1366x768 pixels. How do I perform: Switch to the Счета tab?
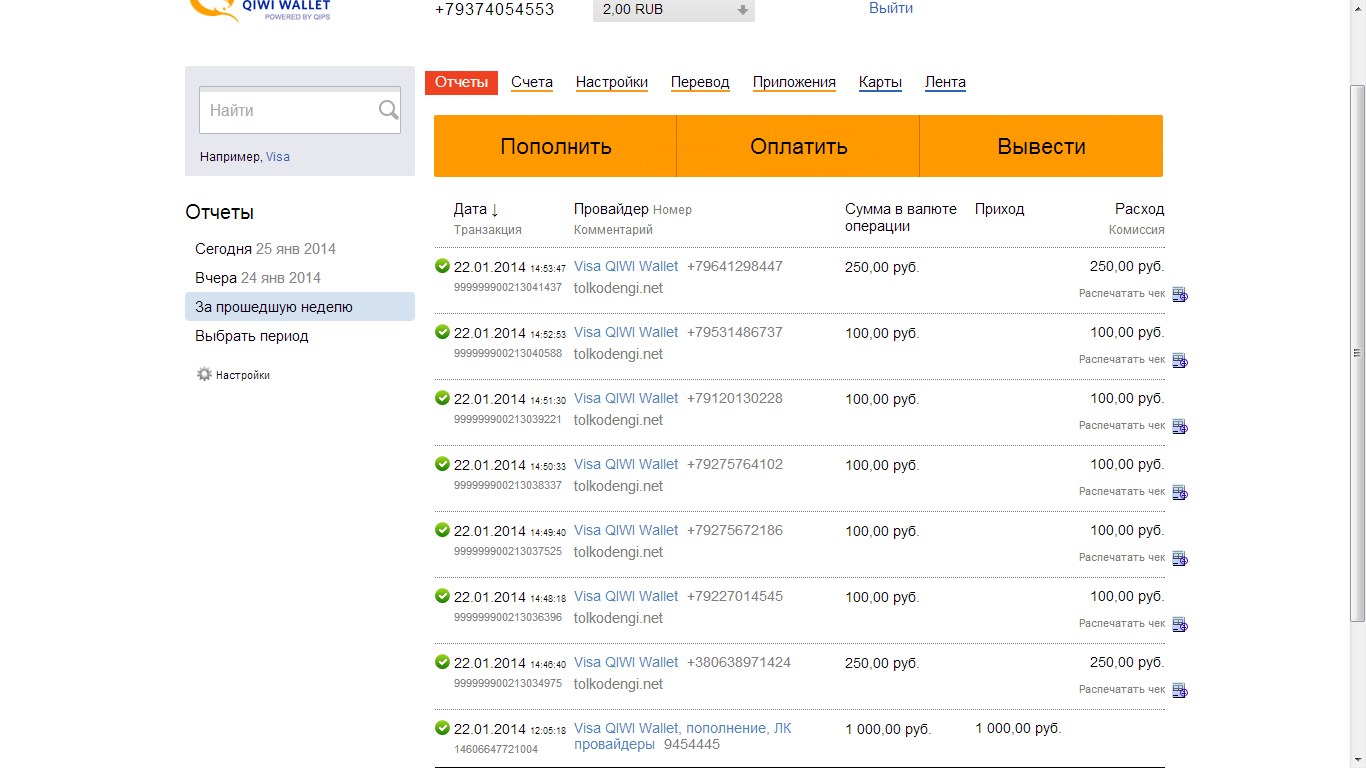tap(532, 82)
